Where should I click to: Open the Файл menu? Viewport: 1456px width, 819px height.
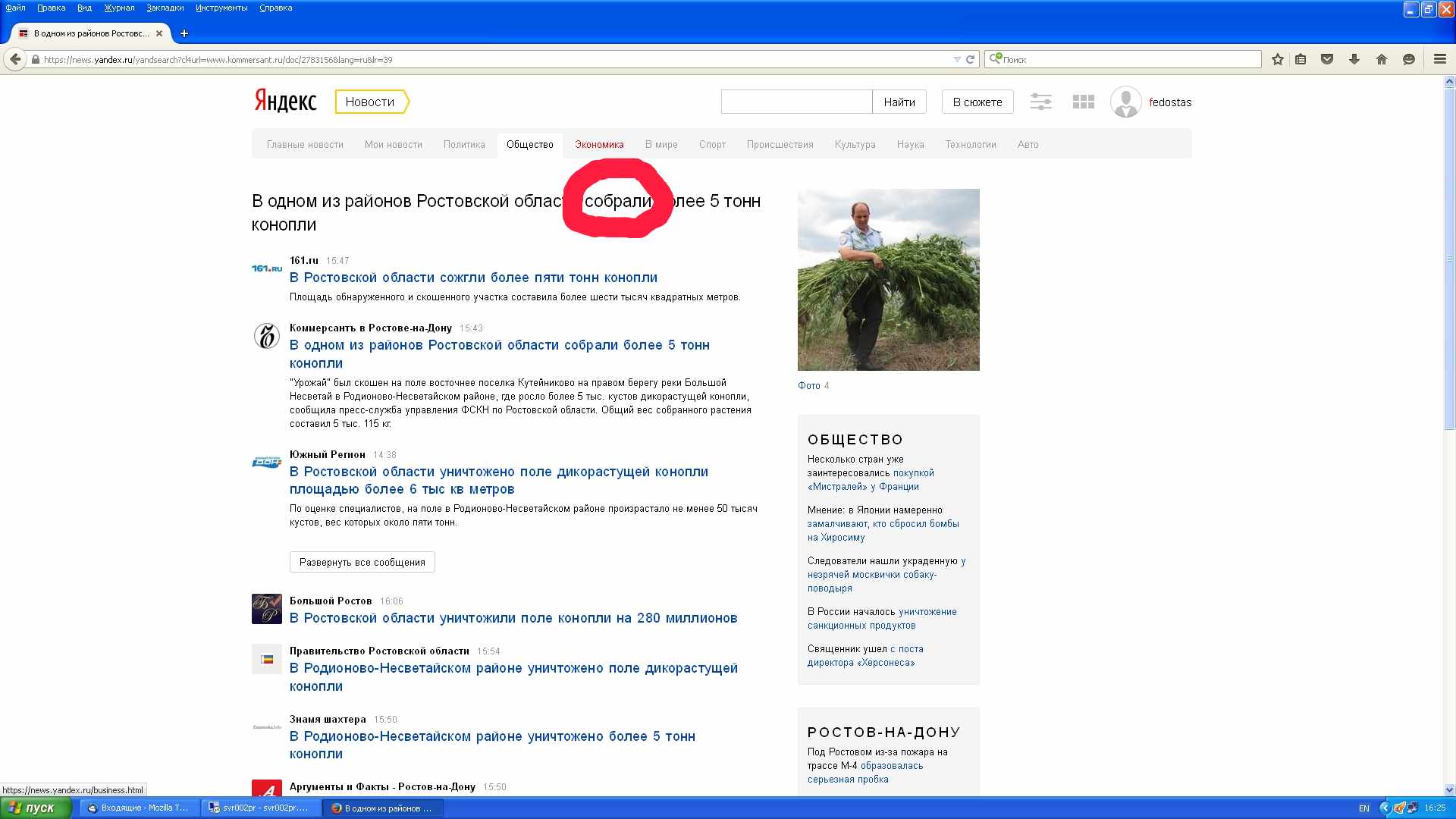15,8
